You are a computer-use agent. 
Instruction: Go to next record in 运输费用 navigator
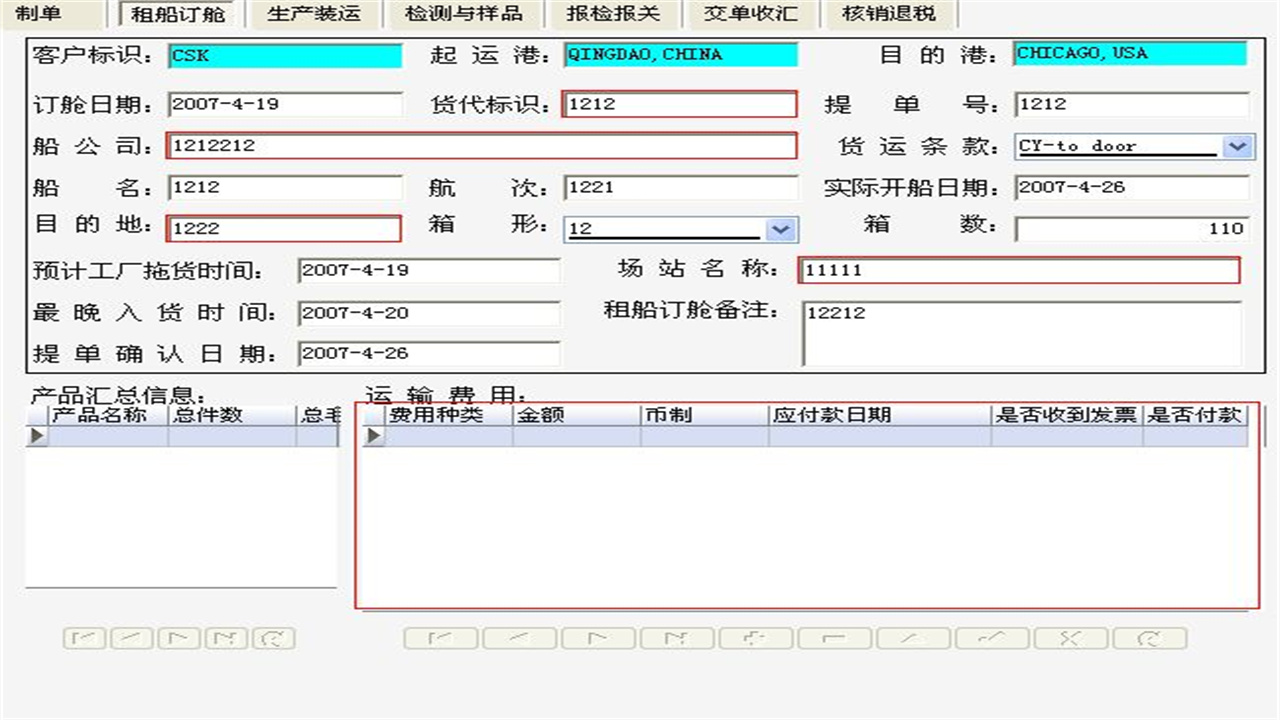pos(597,637)
